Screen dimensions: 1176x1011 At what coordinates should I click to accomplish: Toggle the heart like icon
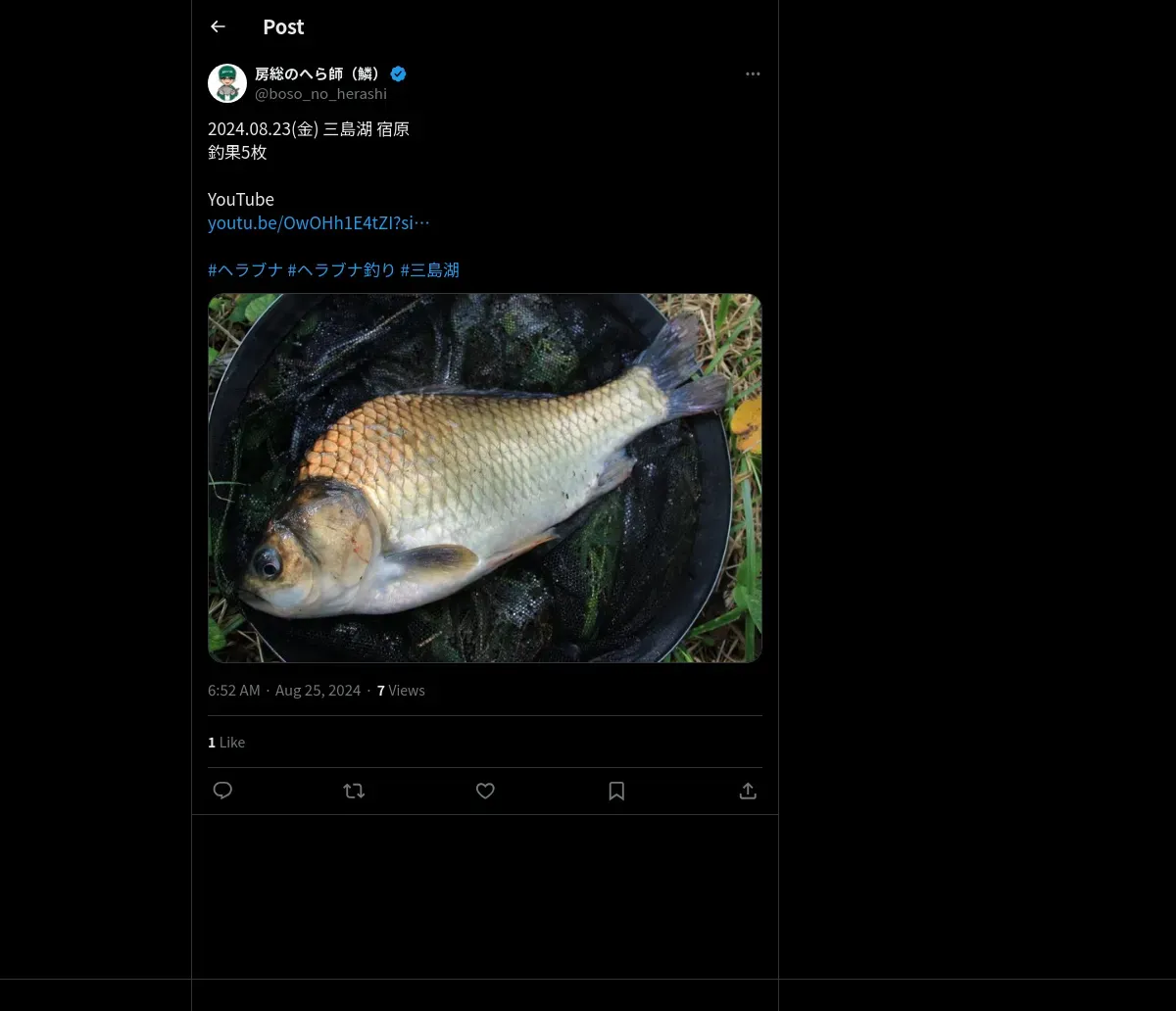(485, 791)
